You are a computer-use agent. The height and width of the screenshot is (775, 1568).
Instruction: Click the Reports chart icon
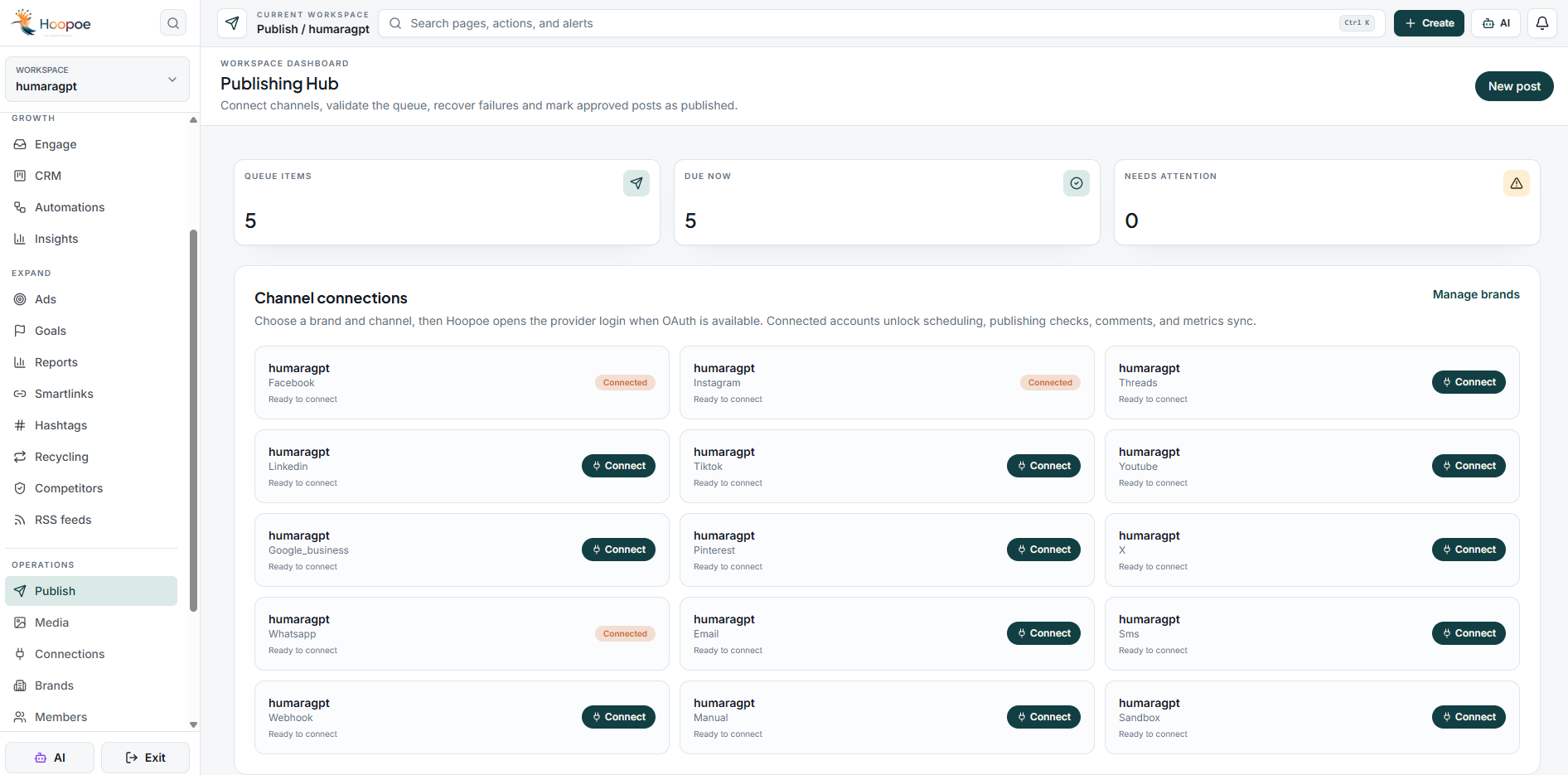20,362
